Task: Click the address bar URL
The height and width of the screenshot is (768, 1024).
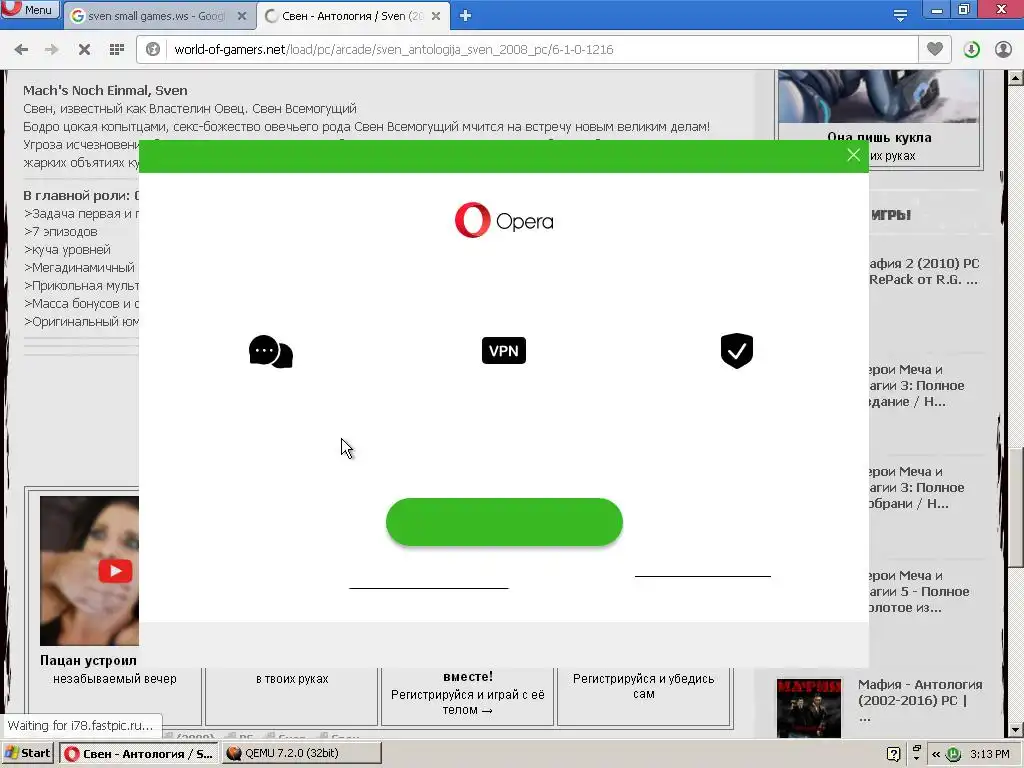Action: [x=394, y=50]
